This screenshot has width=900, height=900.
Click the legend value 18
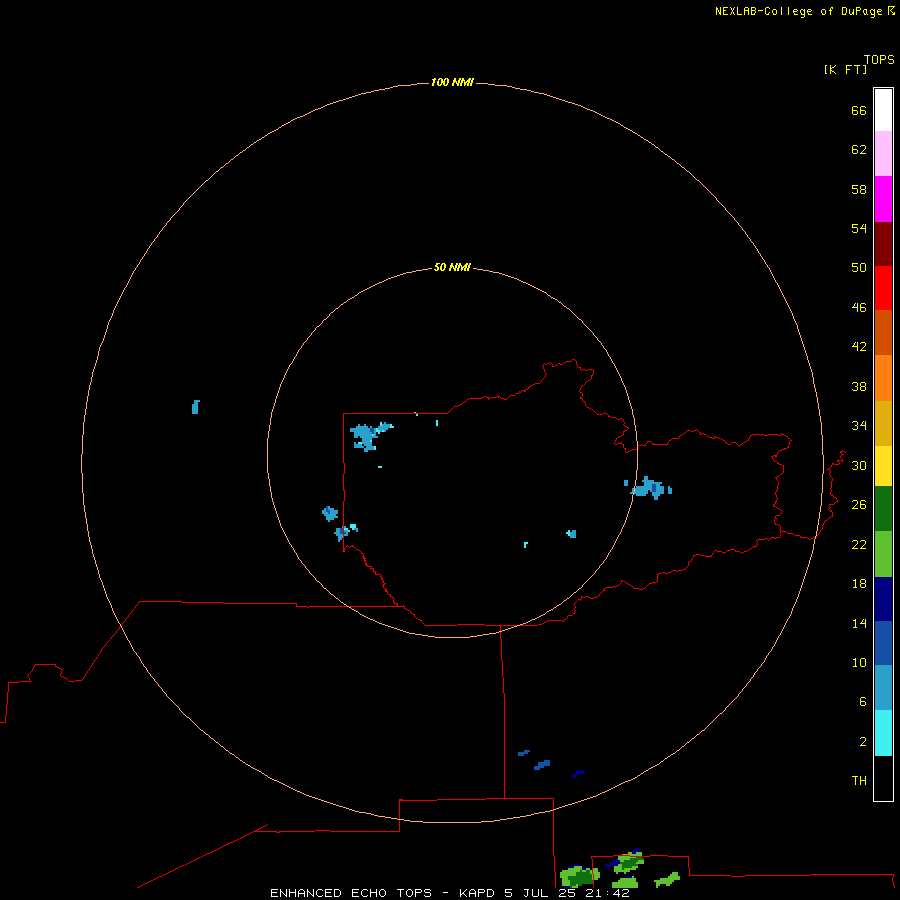click(859, 584)
